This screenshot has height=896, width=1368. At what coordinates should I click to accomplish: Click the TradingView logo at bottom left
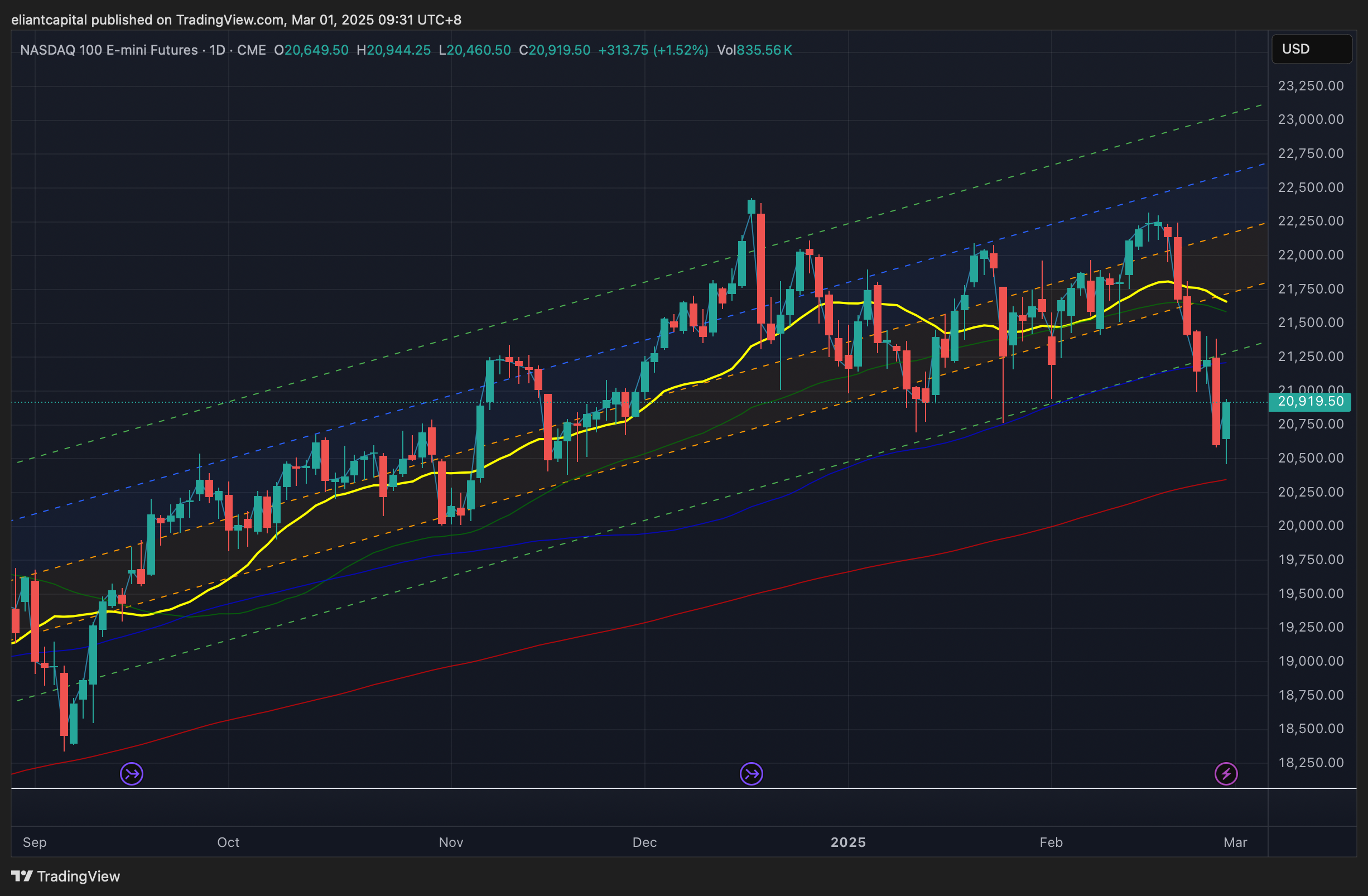pyautogui.click(x=66, y=876)
